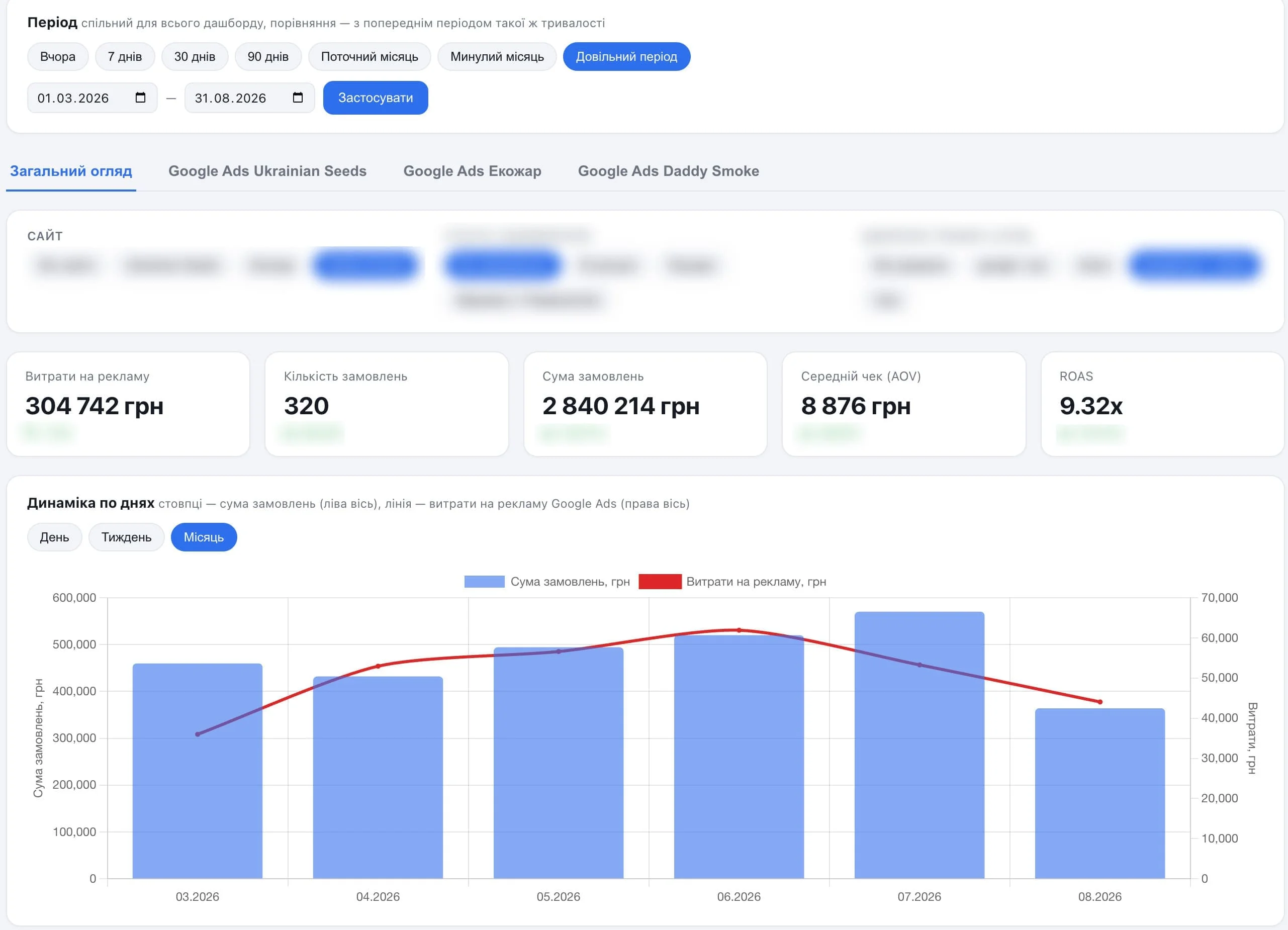Screen dimensions: 1288x930
Task: Focus the end date field 31.08.2026
Action: pyautogui.click(x=249, y=98)
